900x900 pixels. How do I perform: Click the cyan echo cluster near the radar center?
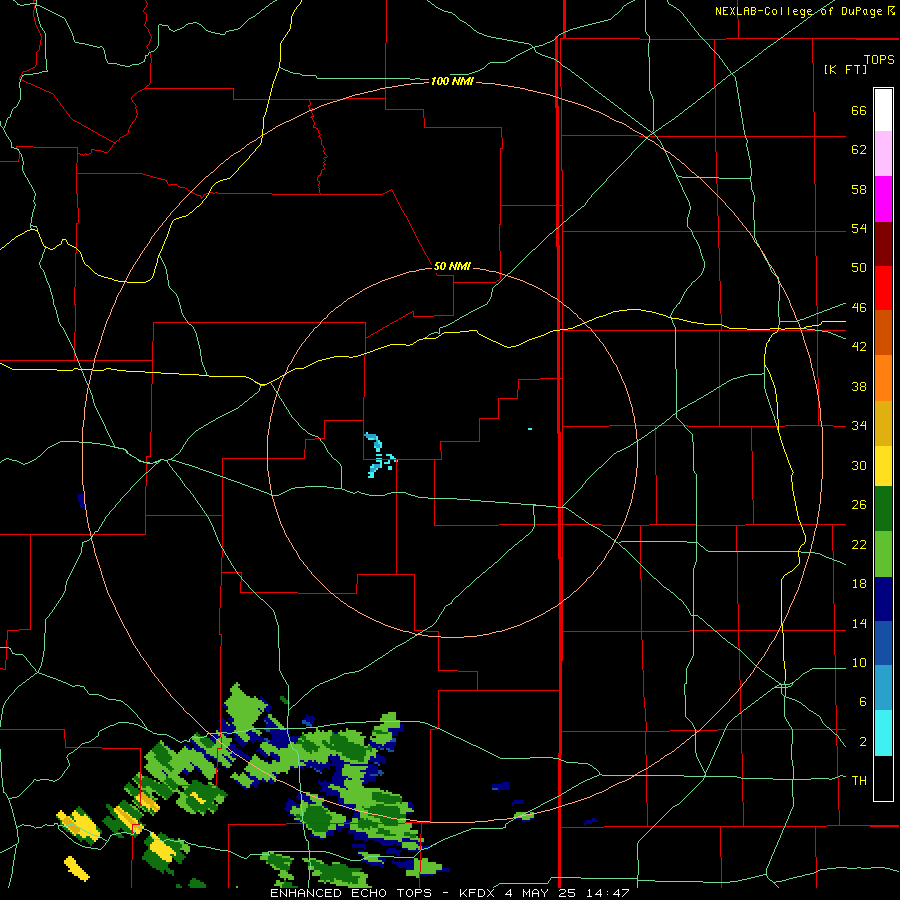tap(381, 456)
